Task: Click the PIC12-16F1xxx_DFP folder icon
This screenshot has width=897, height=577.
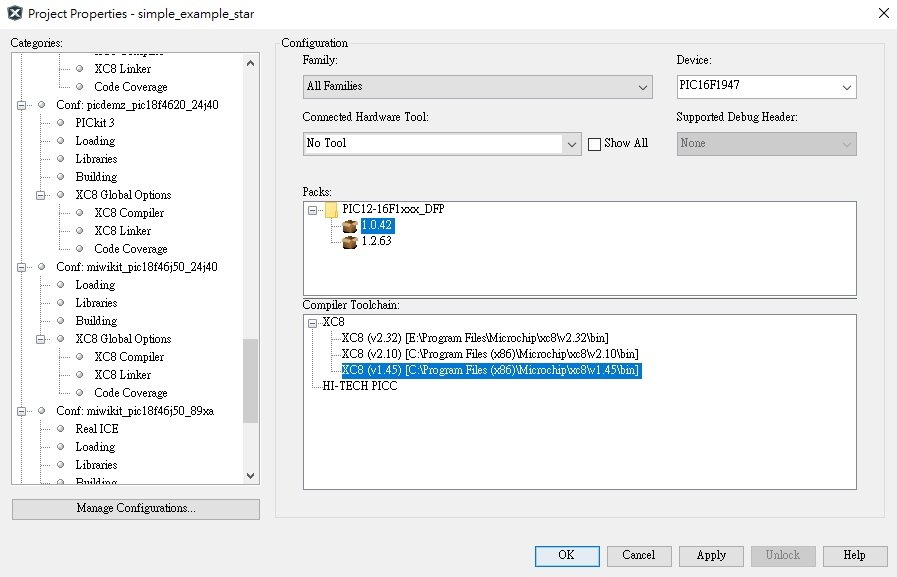Action: click(331, 210)
